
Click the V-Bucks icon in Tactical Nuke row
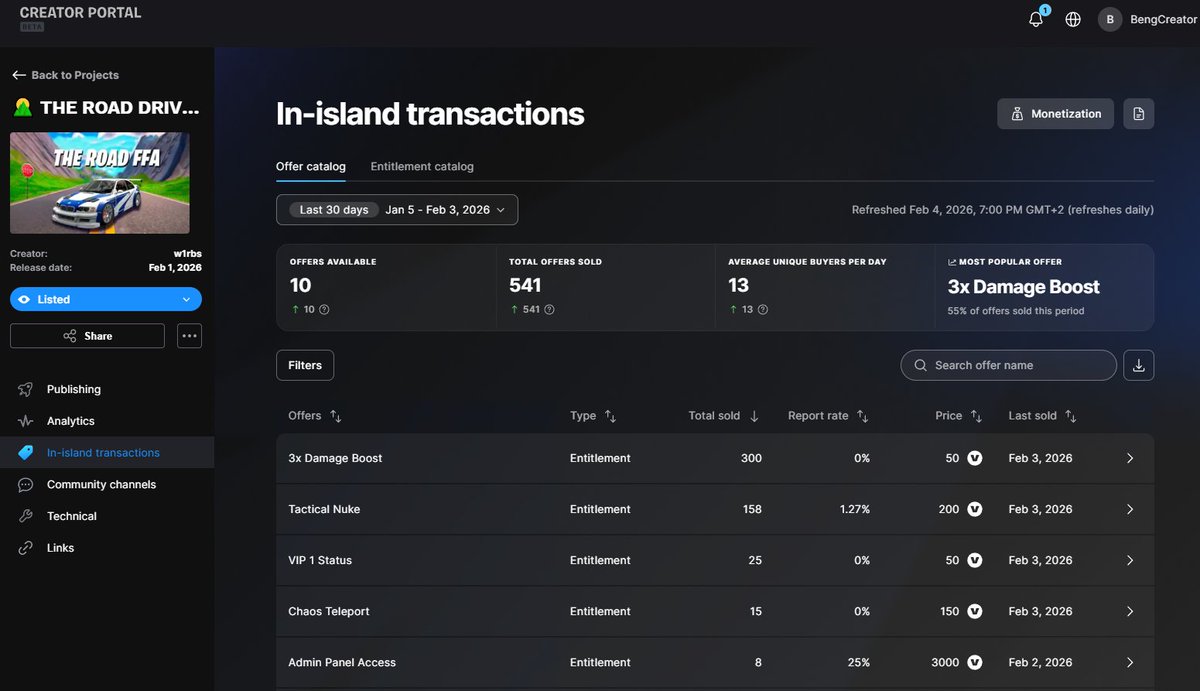975,509
